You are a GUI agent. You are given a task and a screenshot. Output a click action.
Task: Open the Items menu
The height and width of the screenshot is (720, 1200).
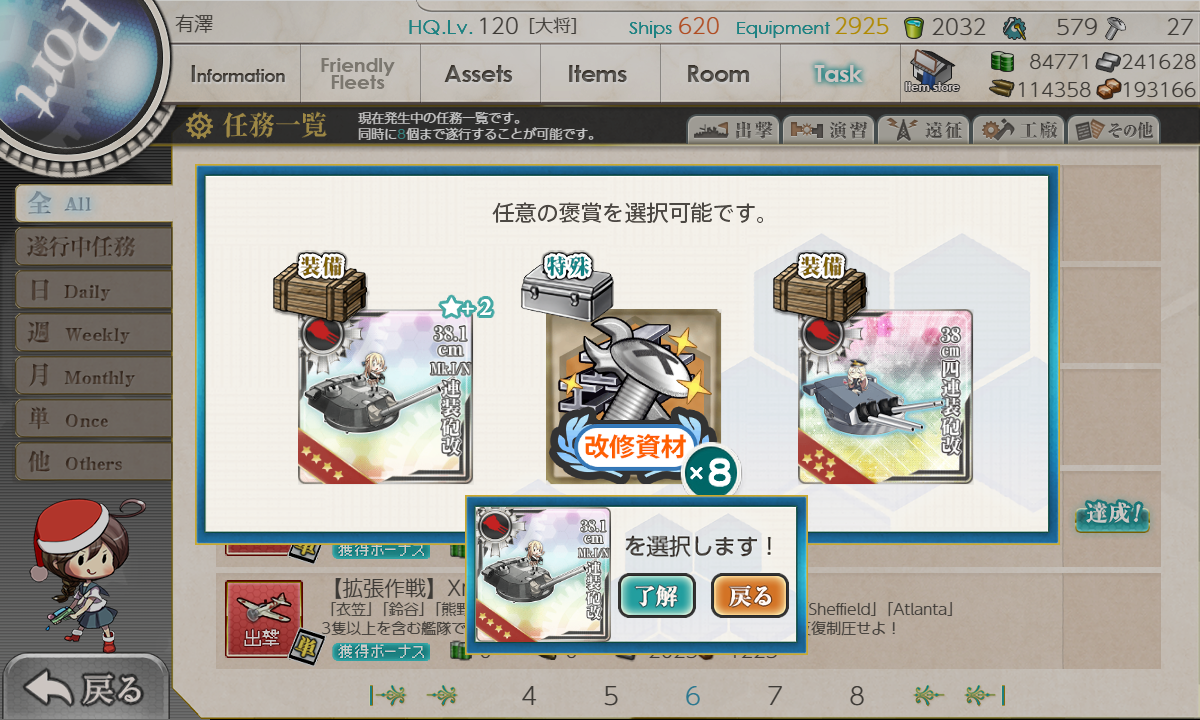pyautogui.click(x=597, y=74)
